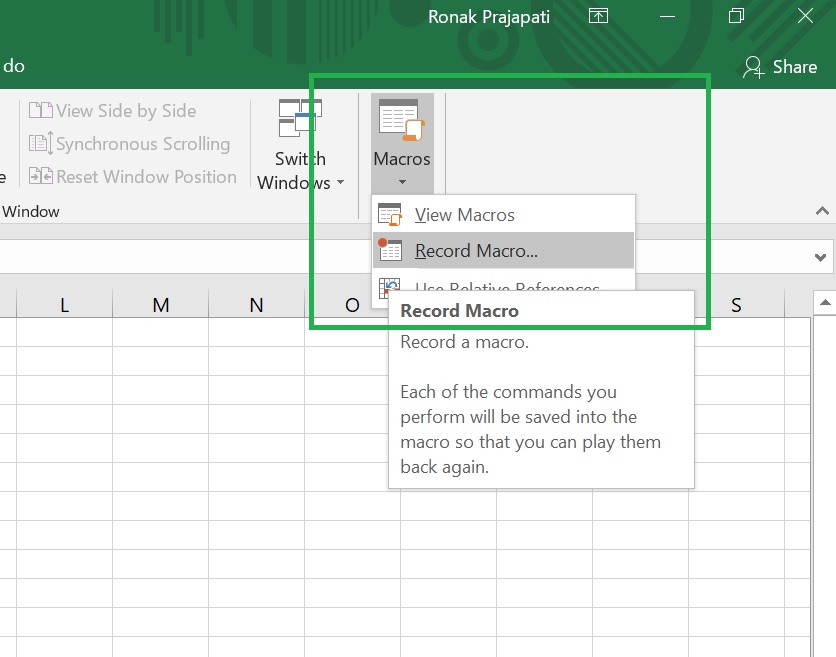Screen dimensions: 836x657
Task: Toggle Synchronous Scrolling
Action: pos(130,143)
